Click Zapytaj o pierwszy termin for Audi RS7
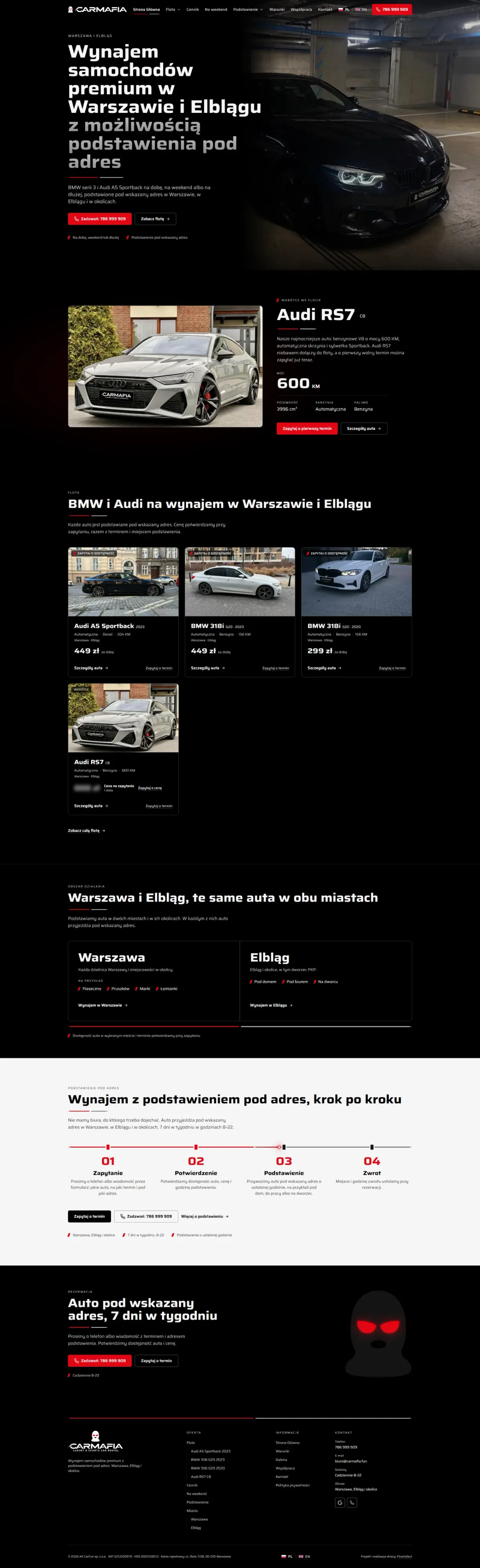The height and width of the screenshot is (1568, 480). coord(307,428)
